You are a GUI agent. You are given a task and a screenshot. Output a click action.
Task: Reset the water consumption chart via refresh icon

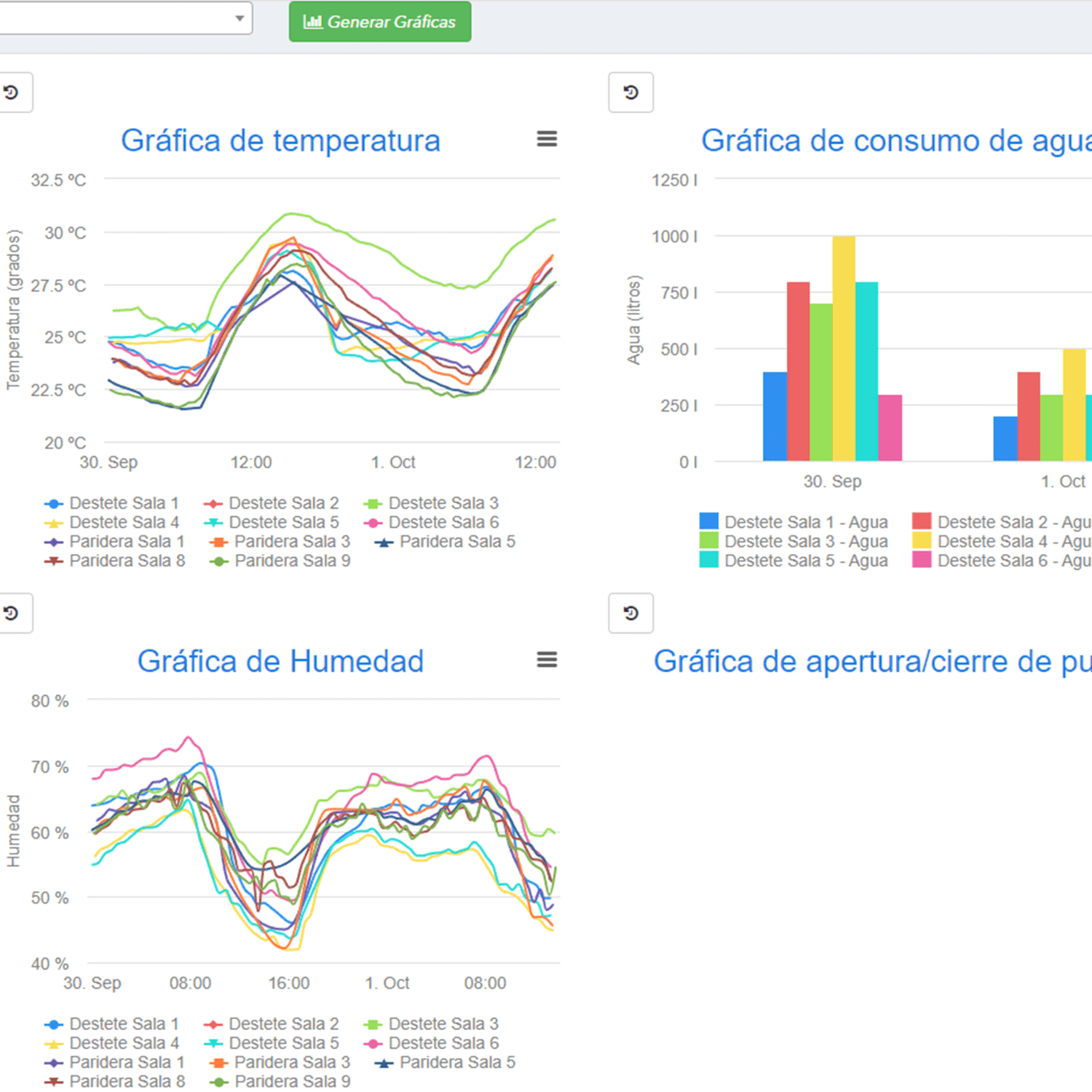630,92
